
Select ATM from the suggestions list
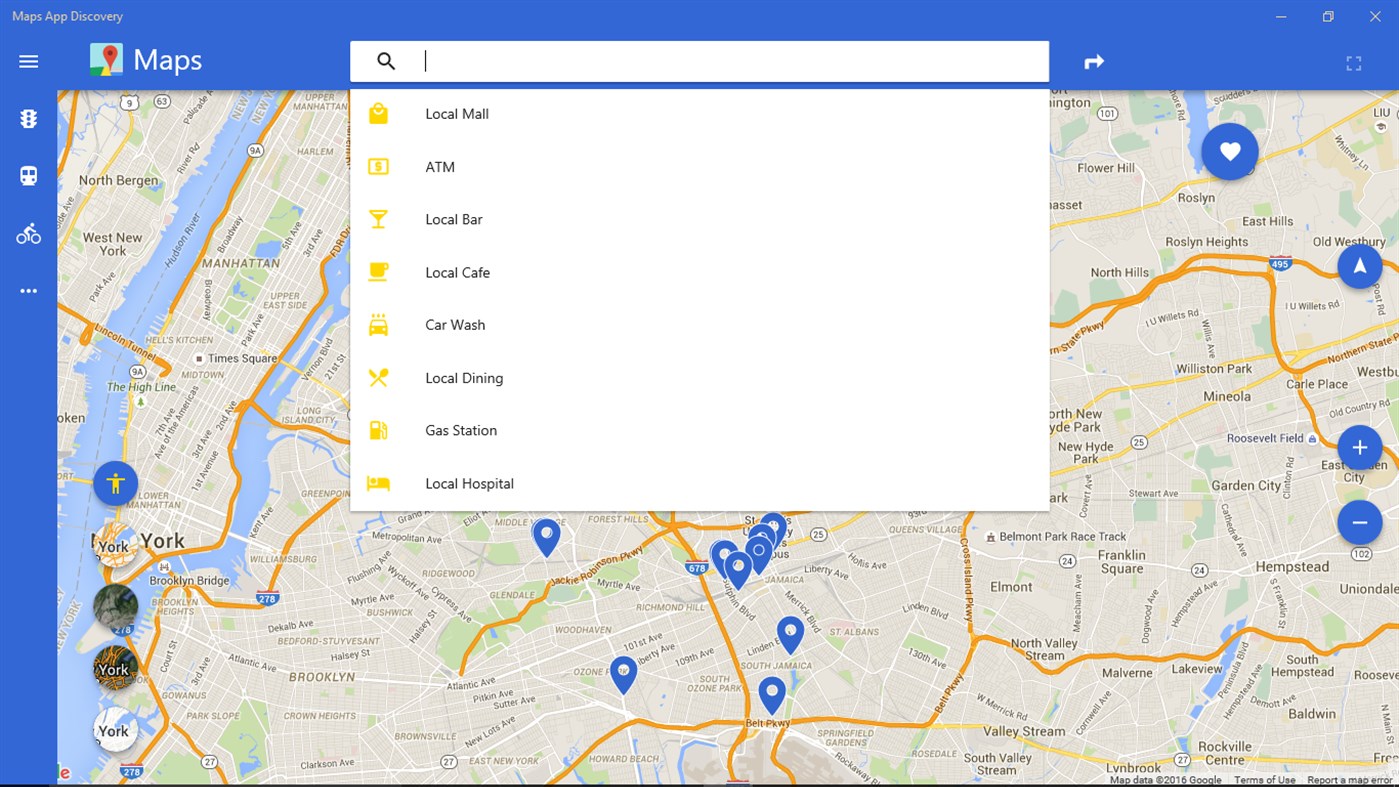click(x=440, y=166)
